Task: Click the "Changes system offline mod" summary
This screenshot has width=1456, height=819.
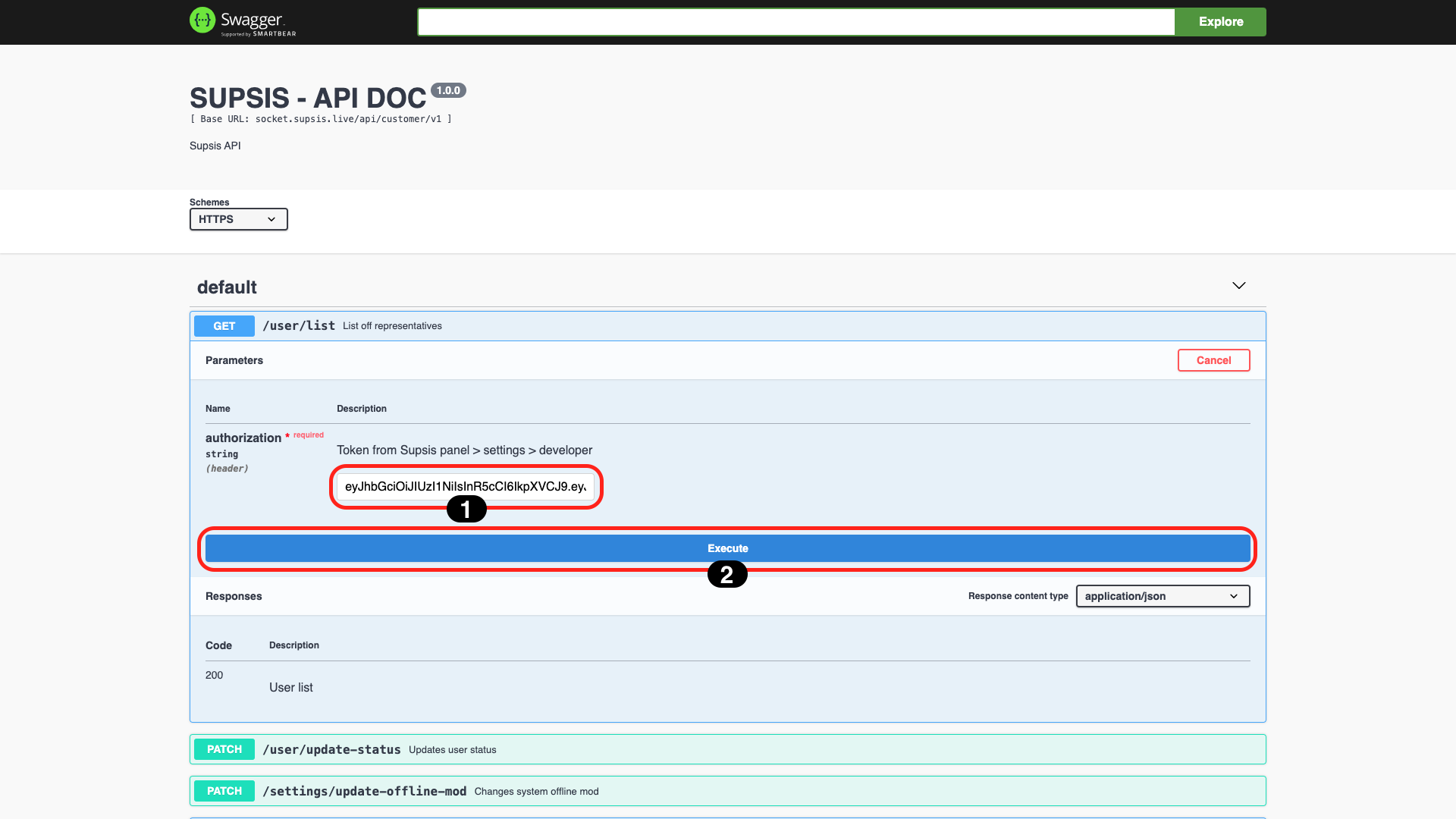Action: coord(537,792)
